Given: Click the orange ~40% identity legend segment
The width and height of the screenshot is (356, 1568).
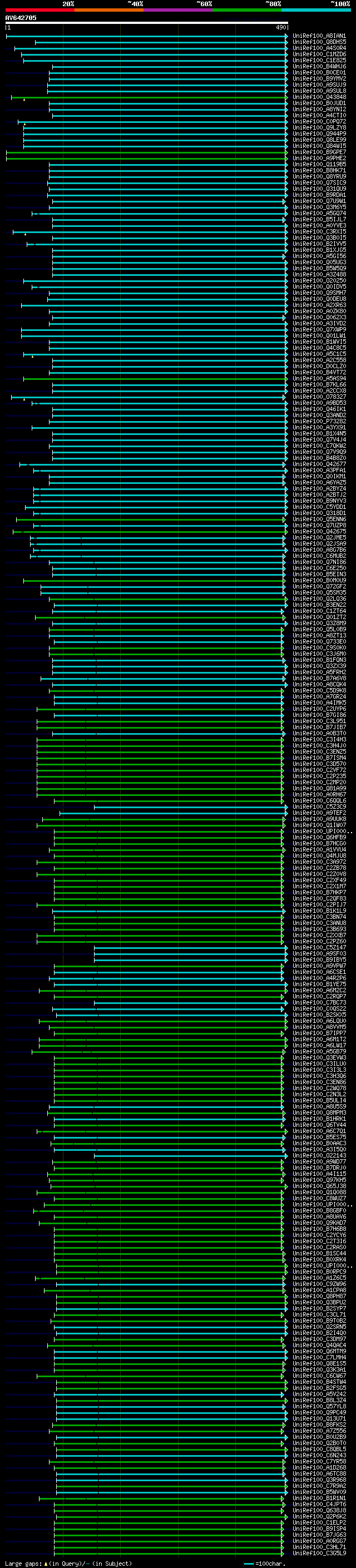Looking at the screenshot, I should (x=108, y=10).
